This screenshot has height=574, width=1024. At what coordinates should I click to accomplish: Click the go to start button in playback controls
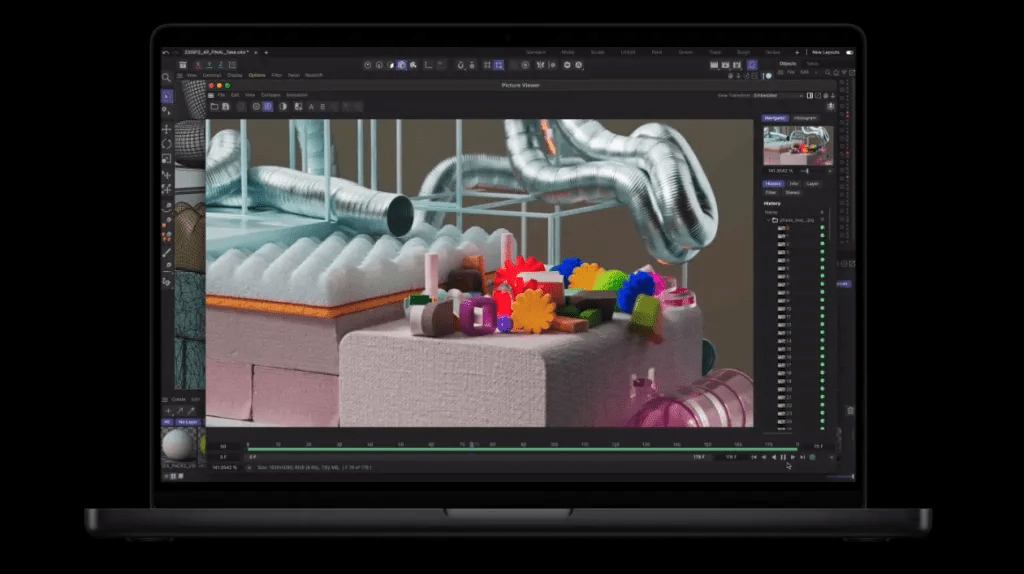(754, 458)
